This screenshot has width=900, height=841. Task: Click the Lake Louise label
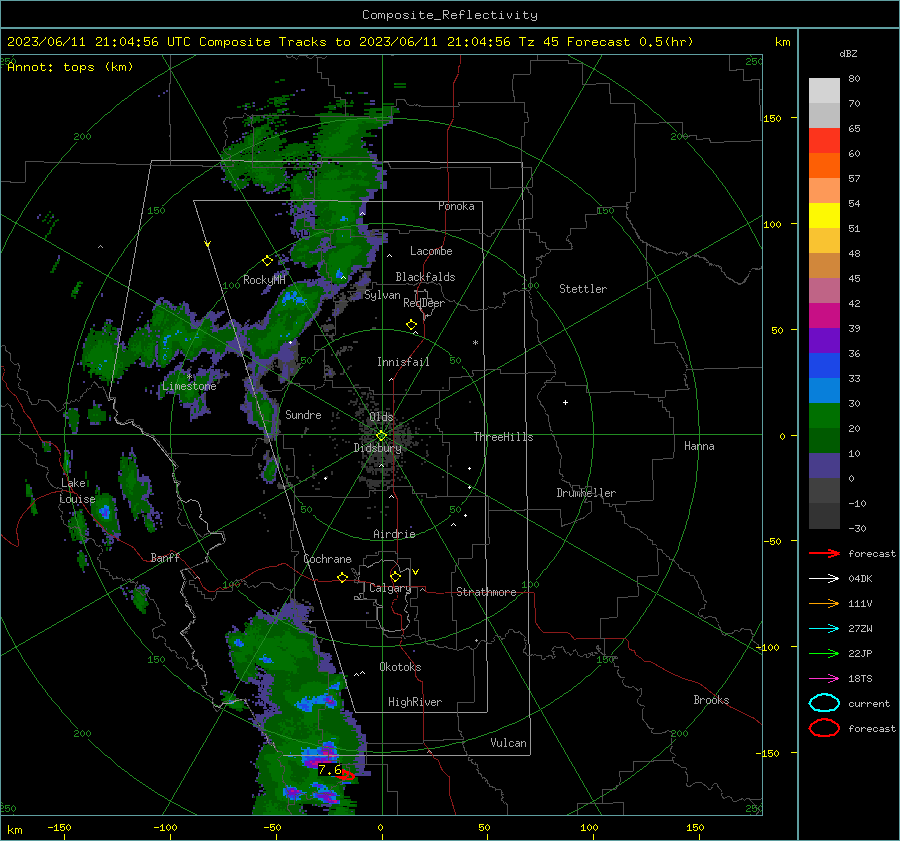77,491
